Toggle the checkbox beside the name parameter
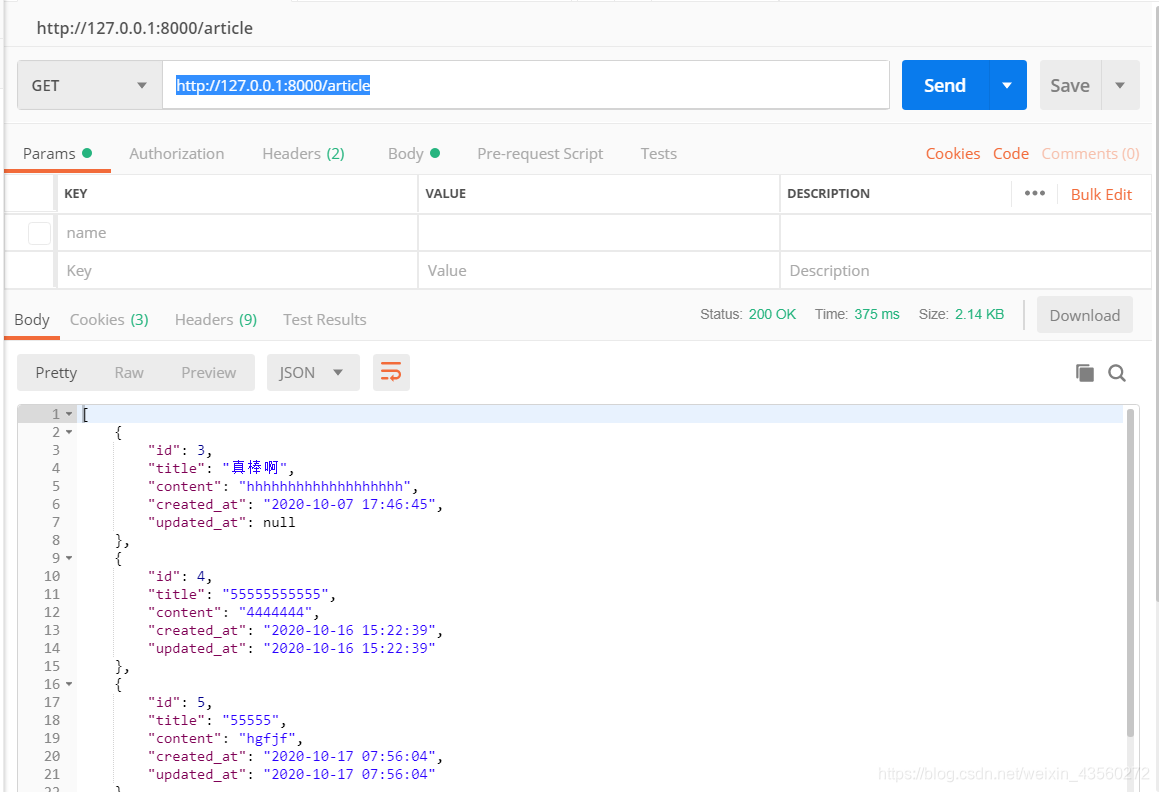Screen dimensions: 1159x792 pos(39,233)
